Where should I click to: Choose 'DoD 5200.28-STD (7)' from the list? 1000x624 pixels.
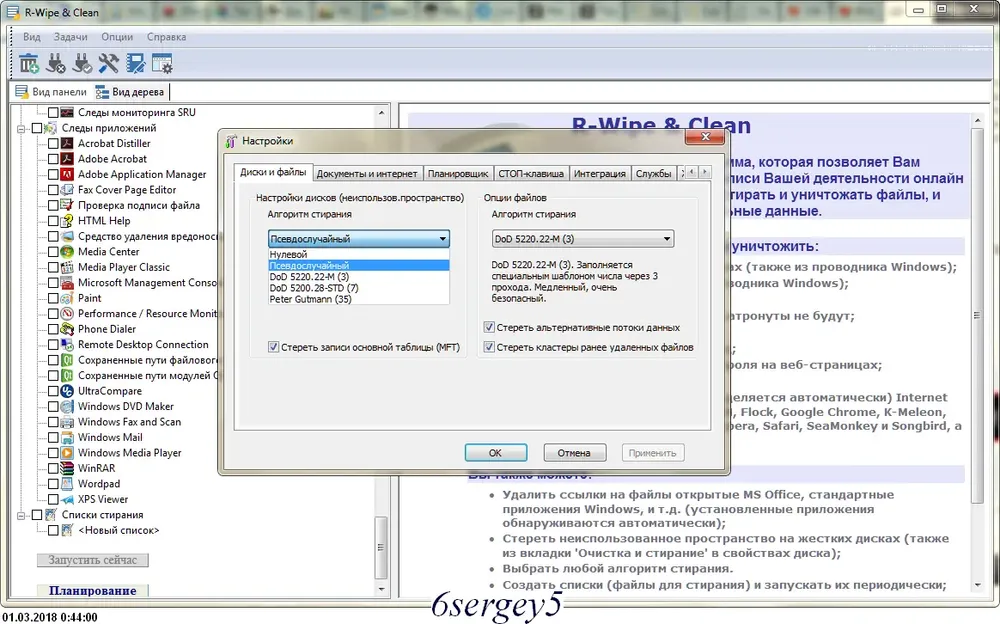click(359, 288)
